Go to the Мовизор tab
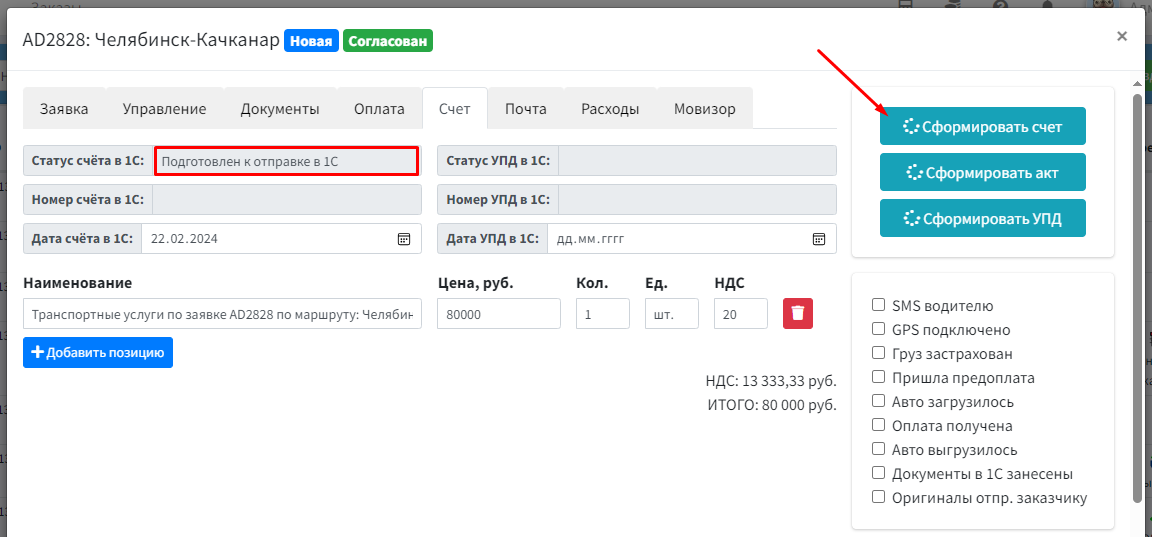Viewport: 1152px width, 537px height. coord(705,109)
